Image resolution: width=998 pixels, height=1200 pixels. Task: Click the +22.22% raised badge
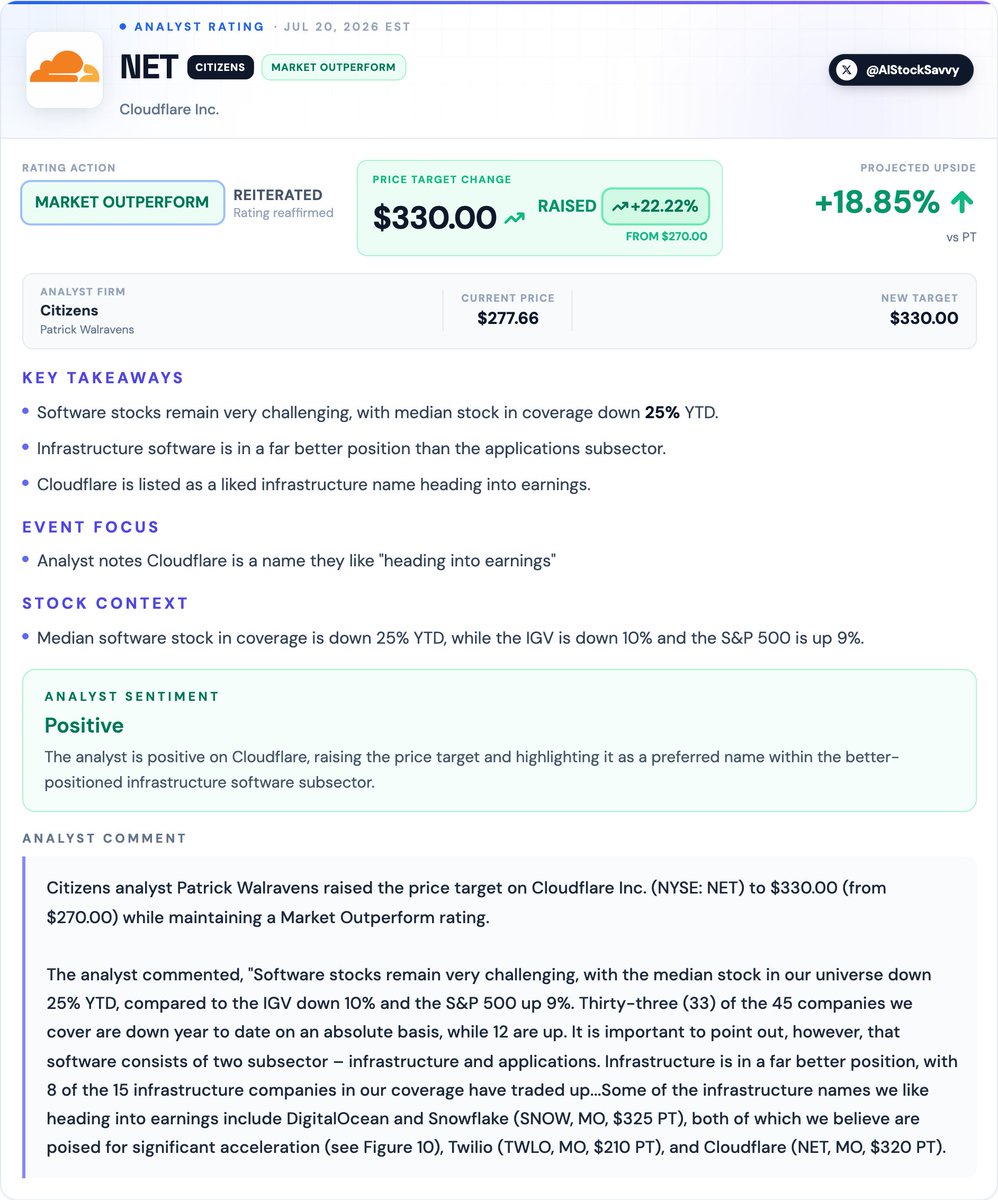click(x=656, y=207)
